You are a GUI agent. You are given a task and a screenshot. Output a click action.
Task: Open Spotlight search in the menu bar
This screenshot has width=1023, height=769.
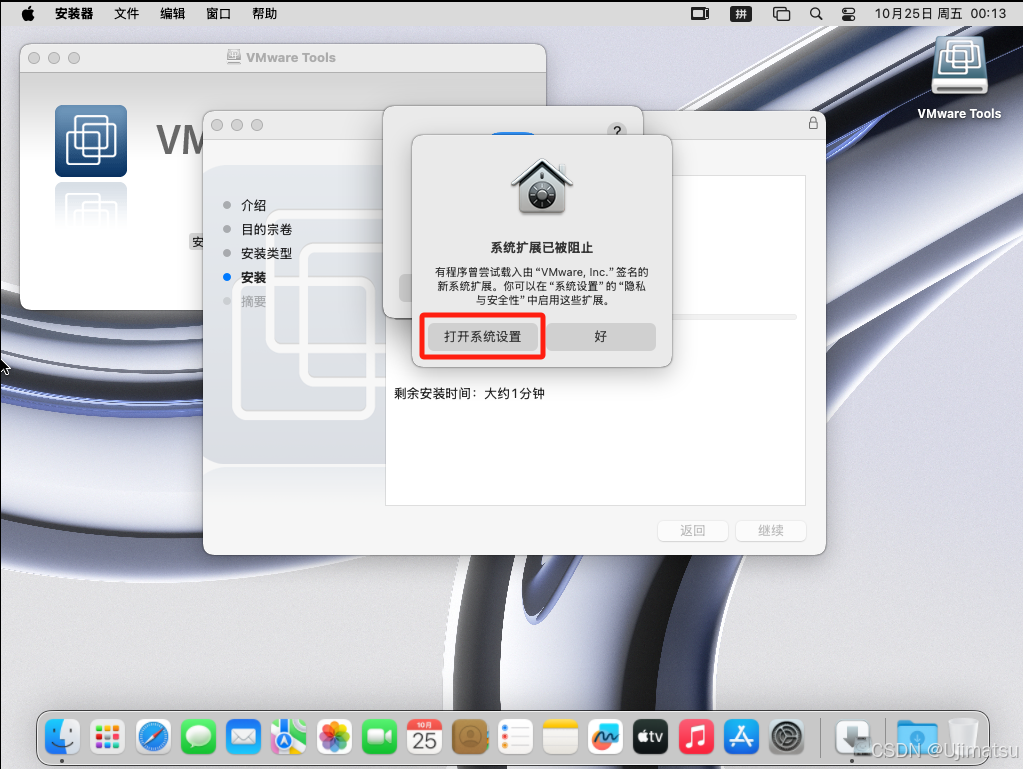tap(816, 14)
